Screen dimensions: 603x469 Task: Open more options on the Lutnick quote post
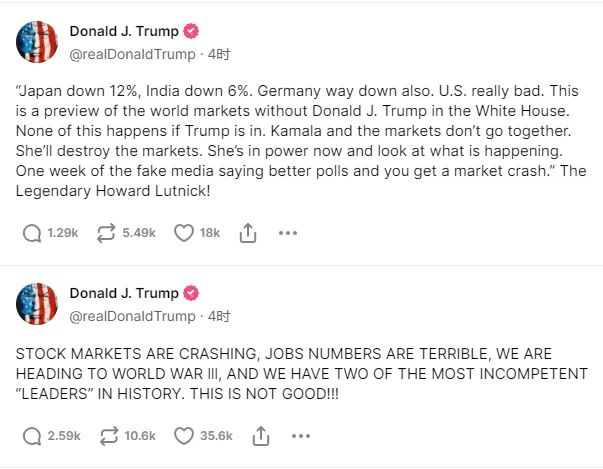288,234
